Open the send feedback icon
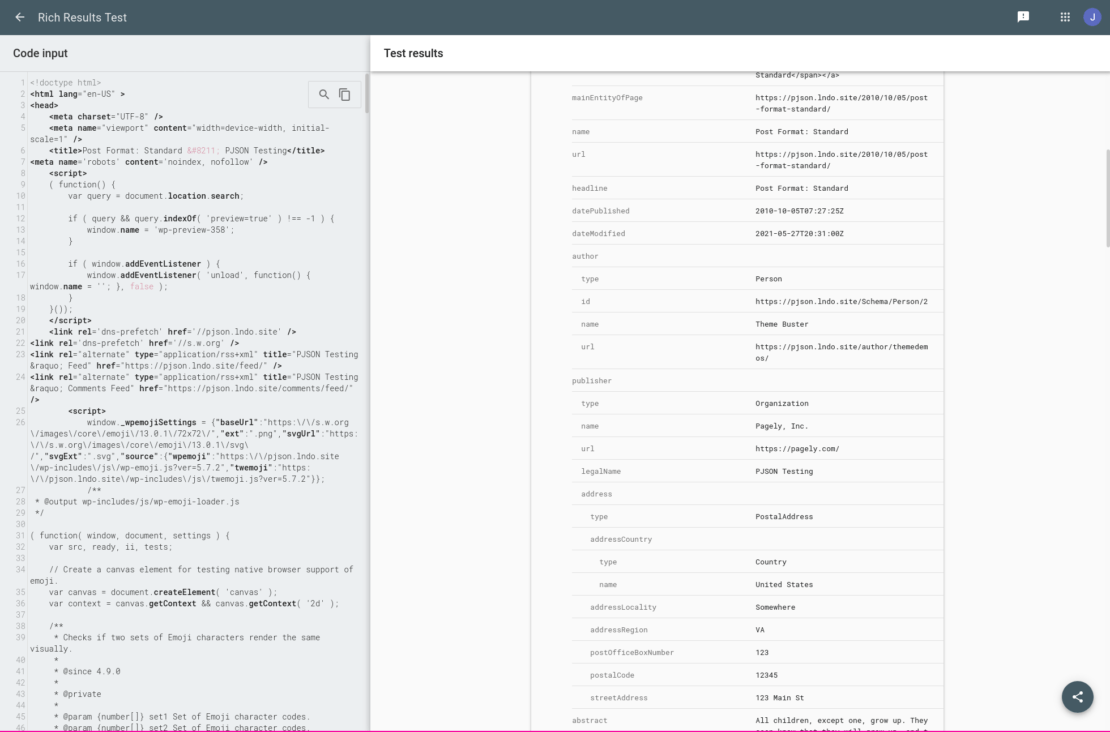 point(1023,17)
